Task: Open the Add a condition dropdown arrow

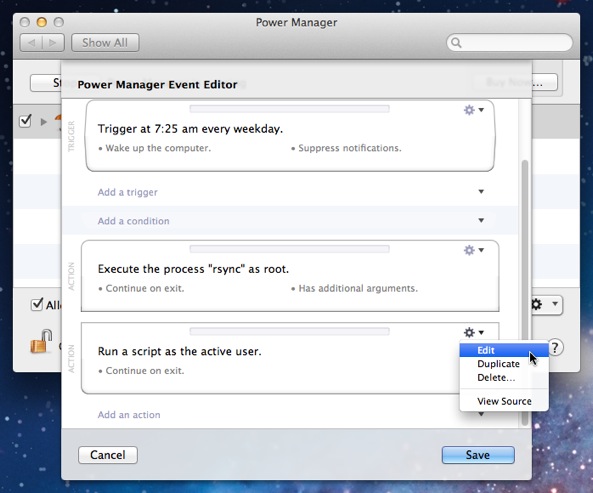Action: [481, 220]
